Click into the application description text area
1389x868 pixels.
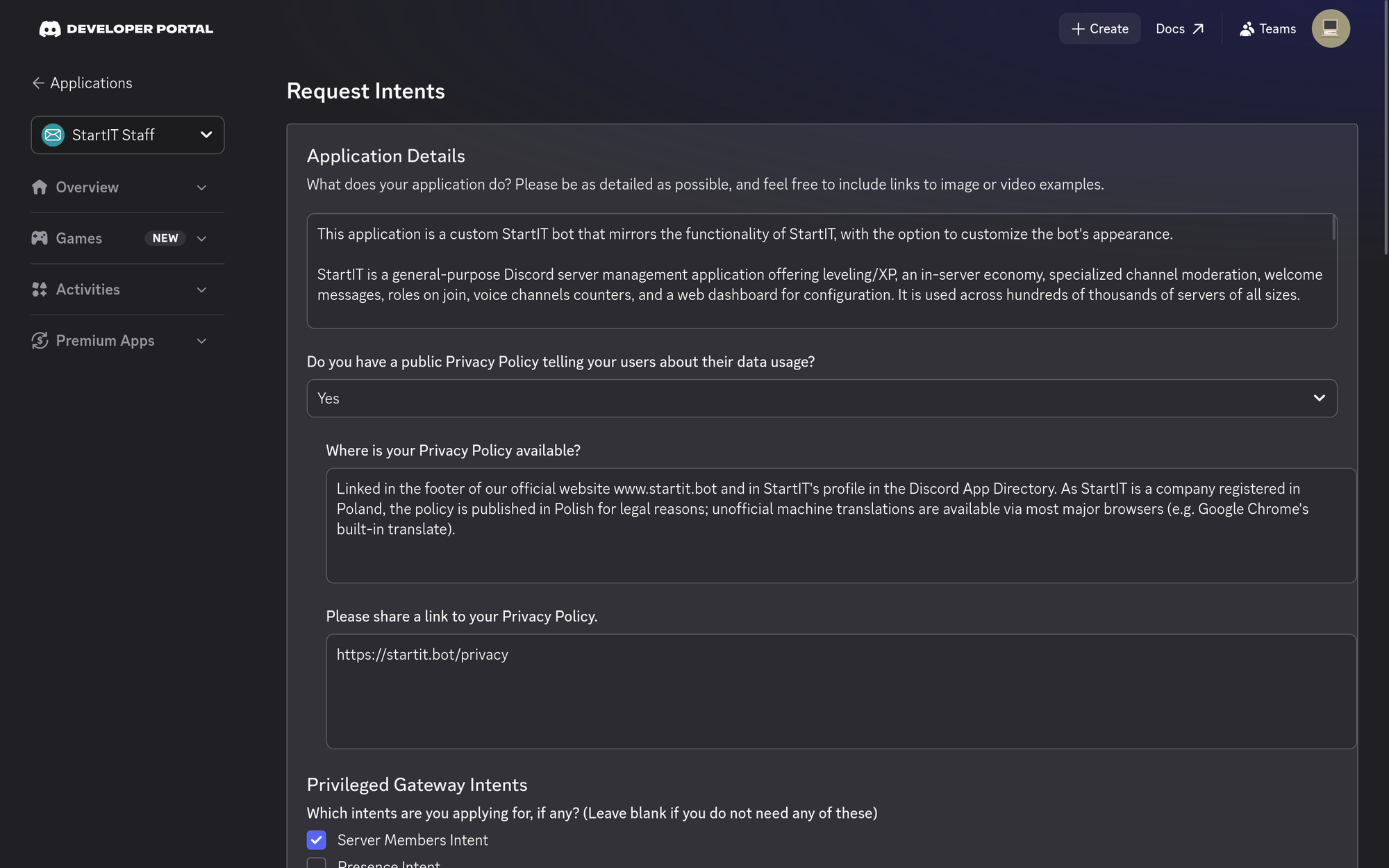pyautogui.click(x=822, y=271)
